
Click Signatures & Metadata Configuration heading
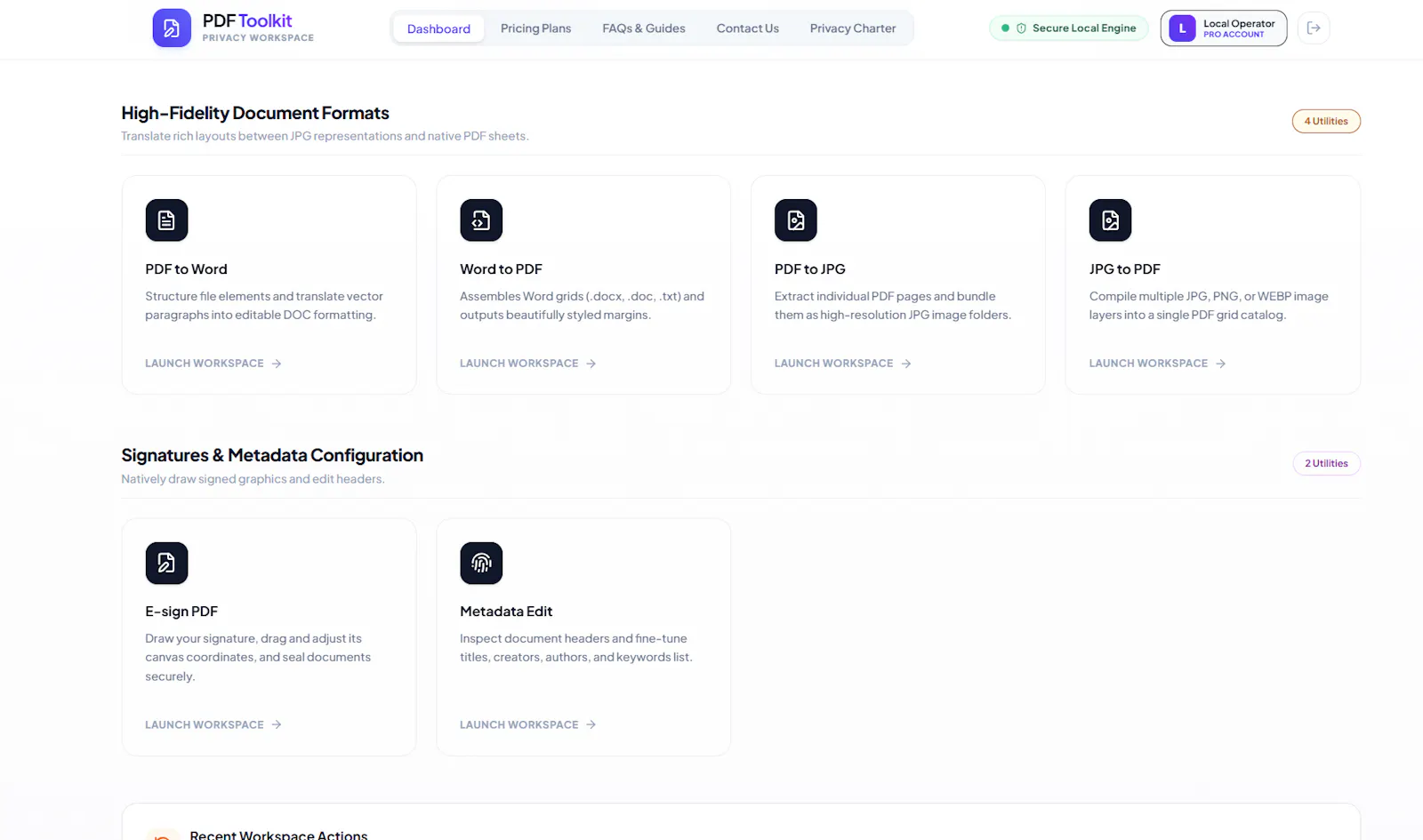click(272, 455)
